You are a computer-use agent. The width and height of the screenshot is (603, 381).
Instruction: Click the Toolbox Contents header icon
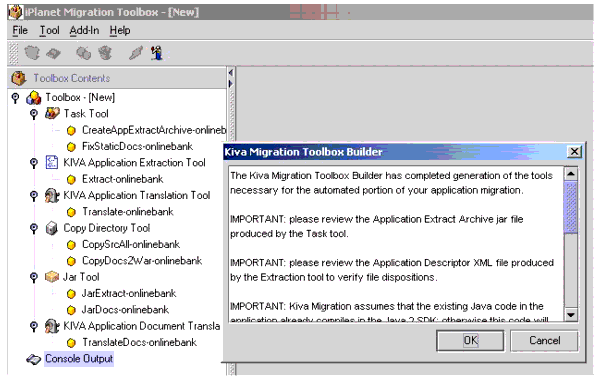[18, 78]
